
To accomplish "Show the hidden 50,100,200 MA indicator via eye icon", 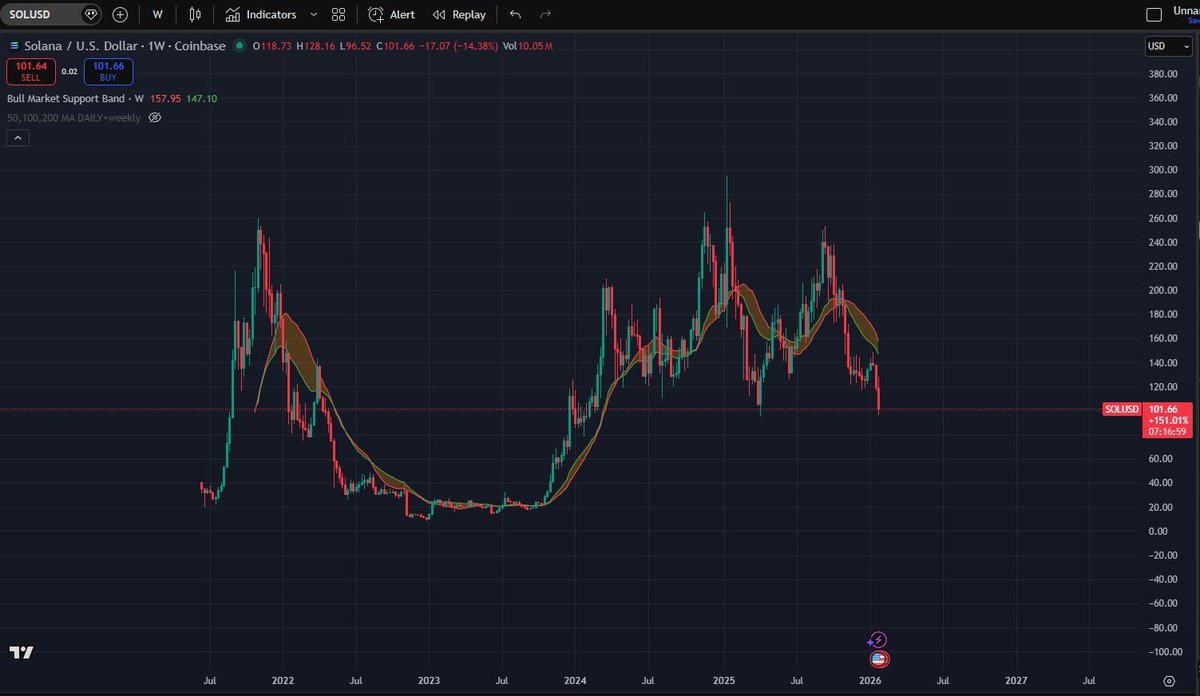I will click(x=154, y=117).
